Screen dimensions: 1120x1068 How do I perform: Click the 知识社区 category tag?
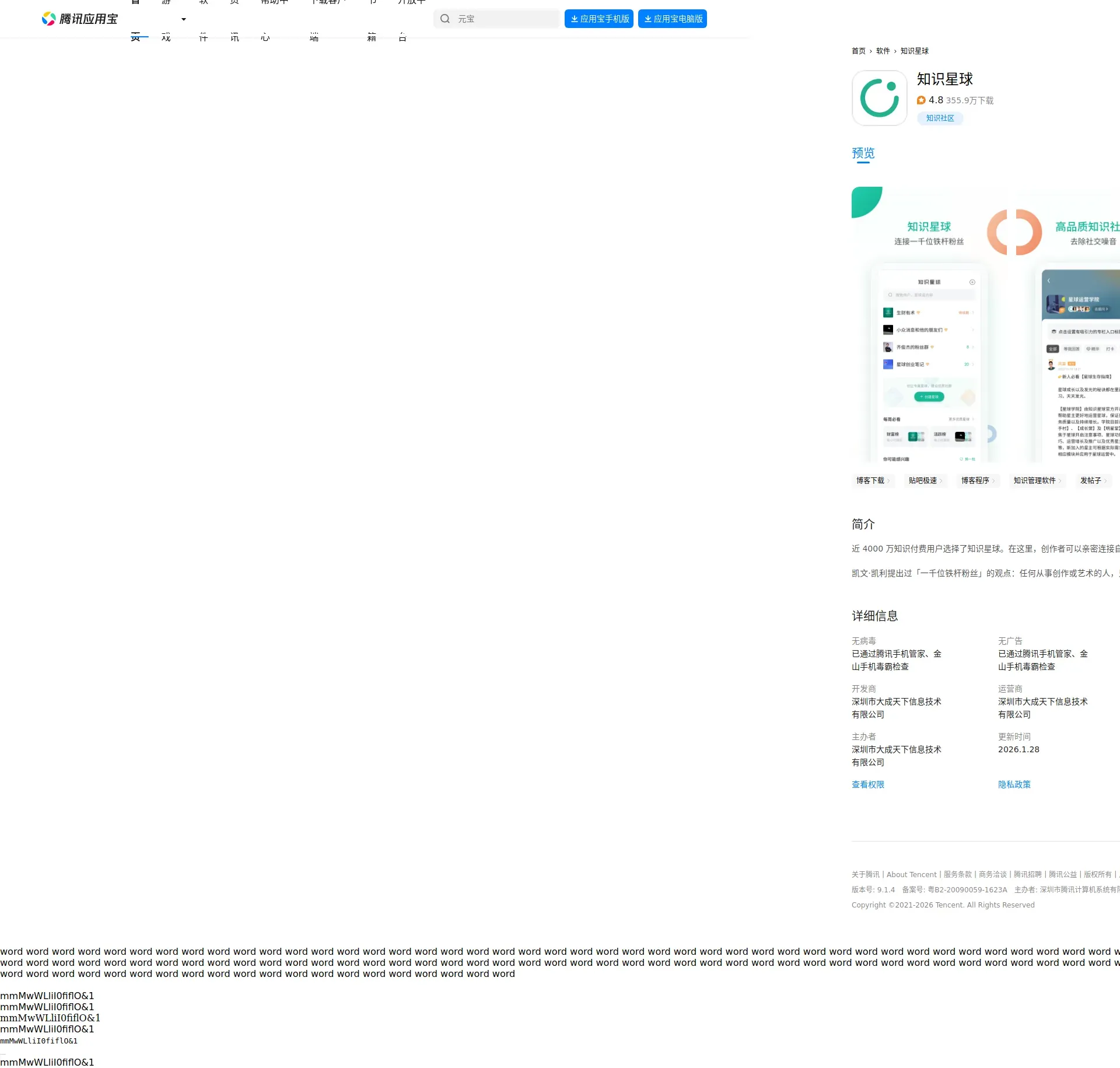click(x=940, y=118)
